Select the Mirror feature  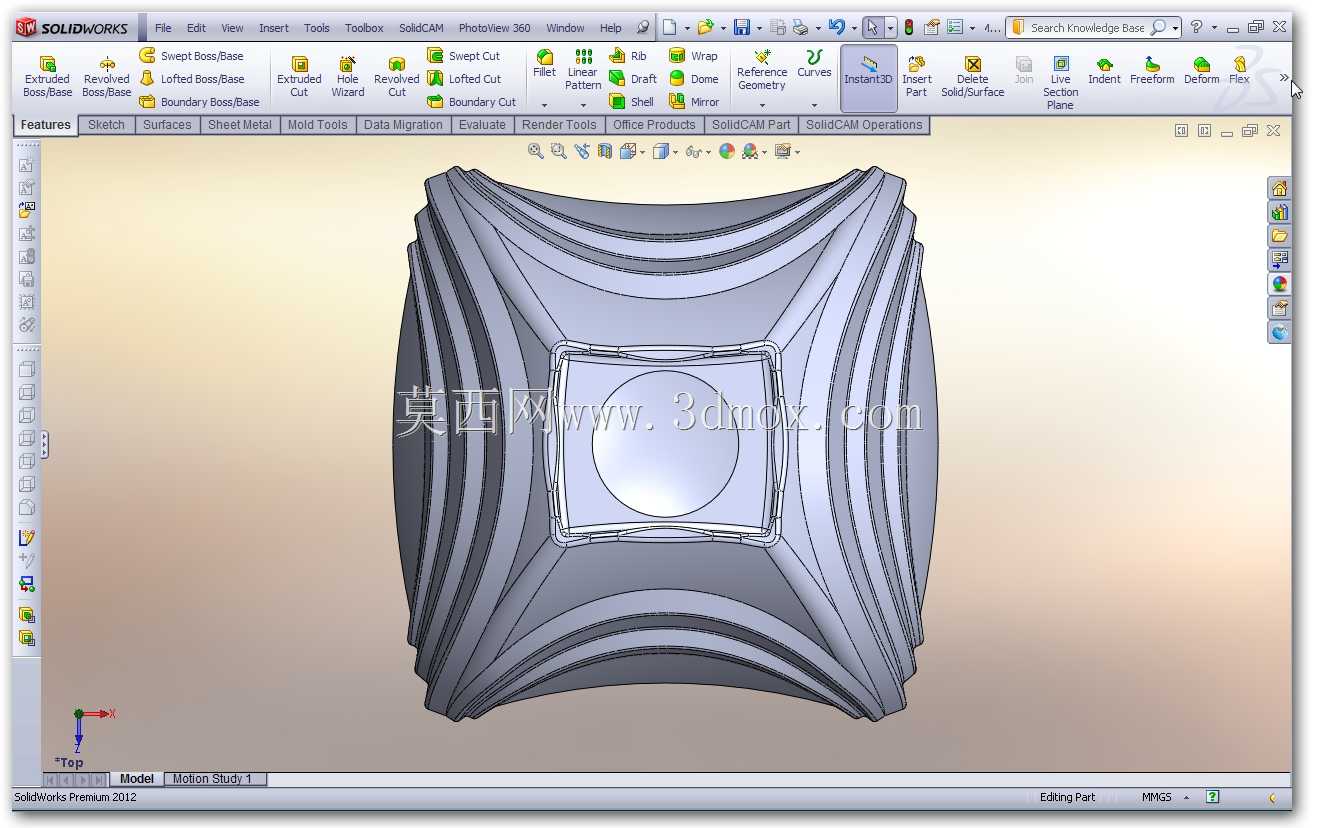tap(694, 102)
